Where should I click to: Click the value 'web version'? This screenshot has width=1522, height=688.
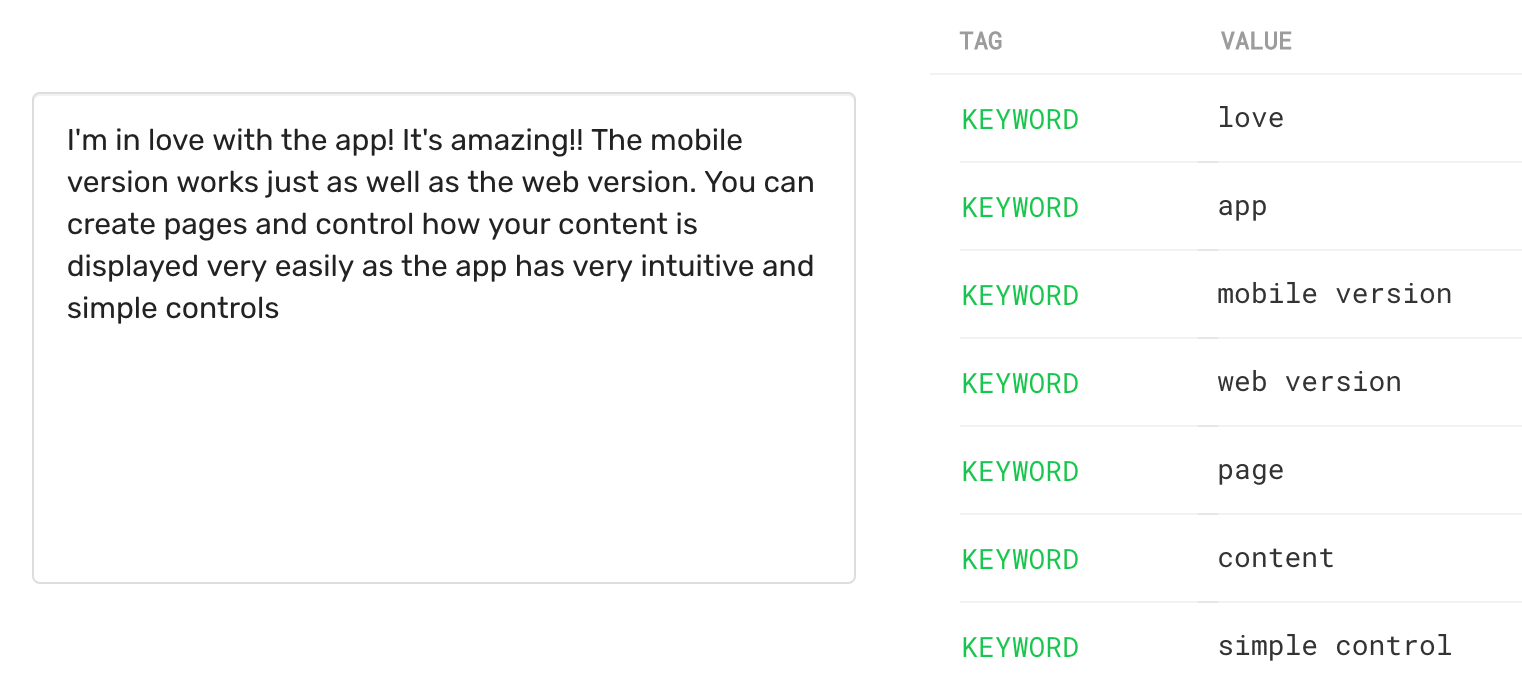tap(1309, 381)
